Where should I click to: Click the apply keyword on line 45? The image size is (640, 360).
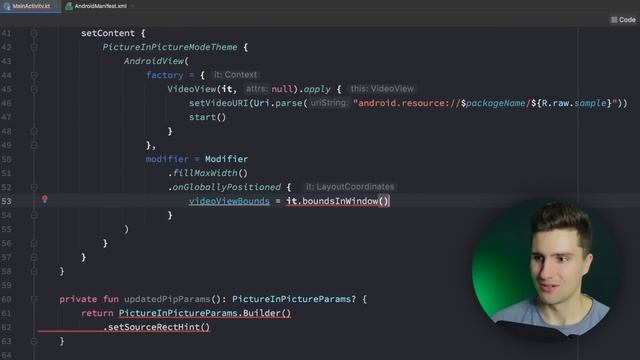pyautogui.click(x=317, y=89)
